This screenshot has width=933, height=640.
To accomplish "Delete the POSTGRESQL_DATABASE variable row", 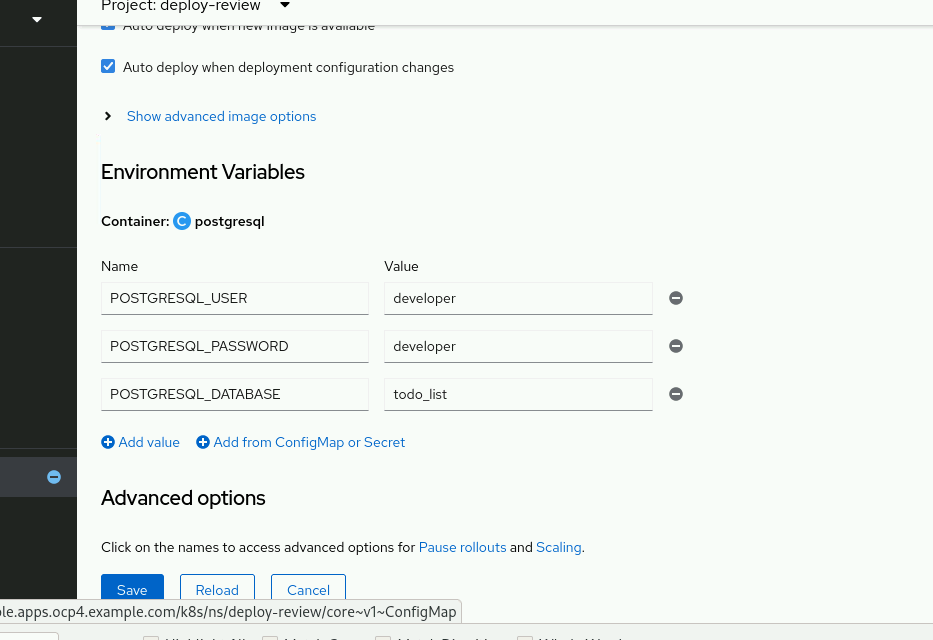I will tap(676, 394).
